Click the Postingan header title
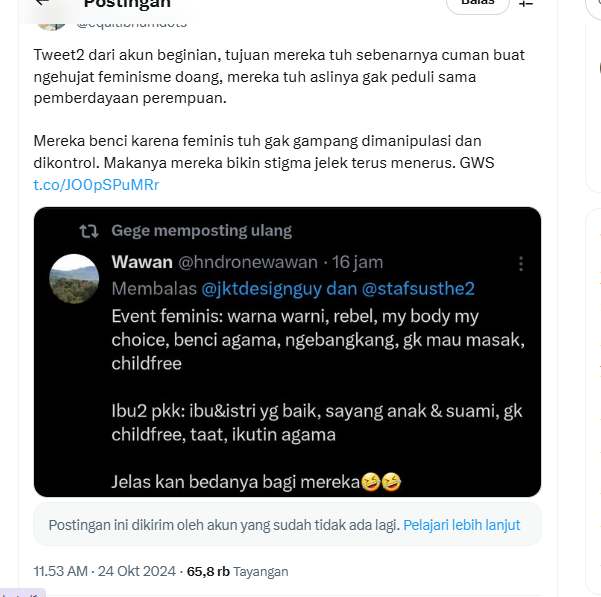The height and width of the screenshot is (597, 601). coord(126,4)
